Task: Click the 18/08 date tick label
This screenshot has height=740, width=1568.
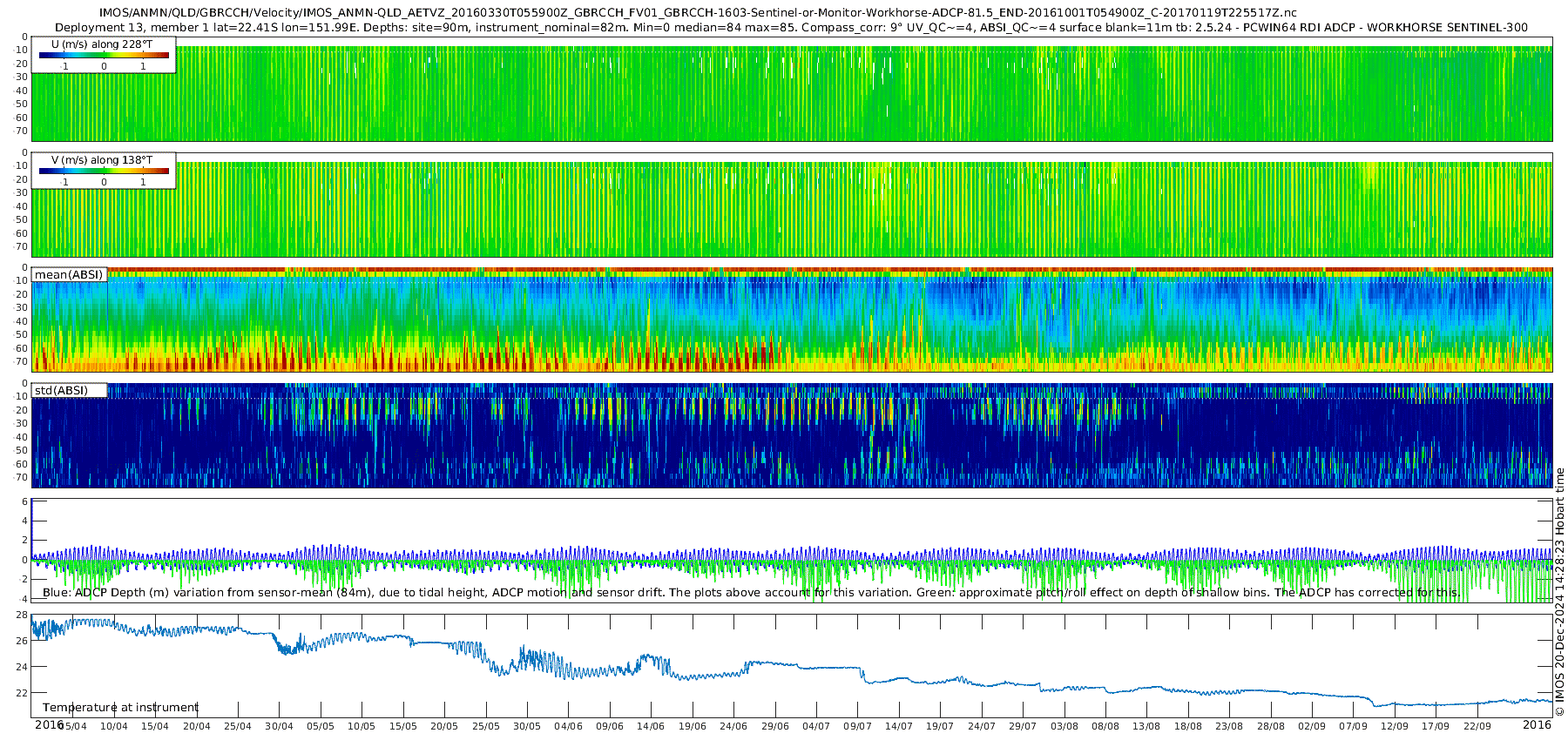Action: click(1188, 727)
